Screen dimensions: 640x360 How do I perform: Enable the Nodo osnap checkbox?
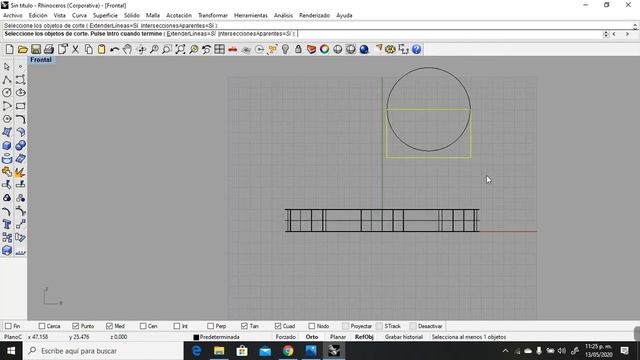[x=312, y=326]
